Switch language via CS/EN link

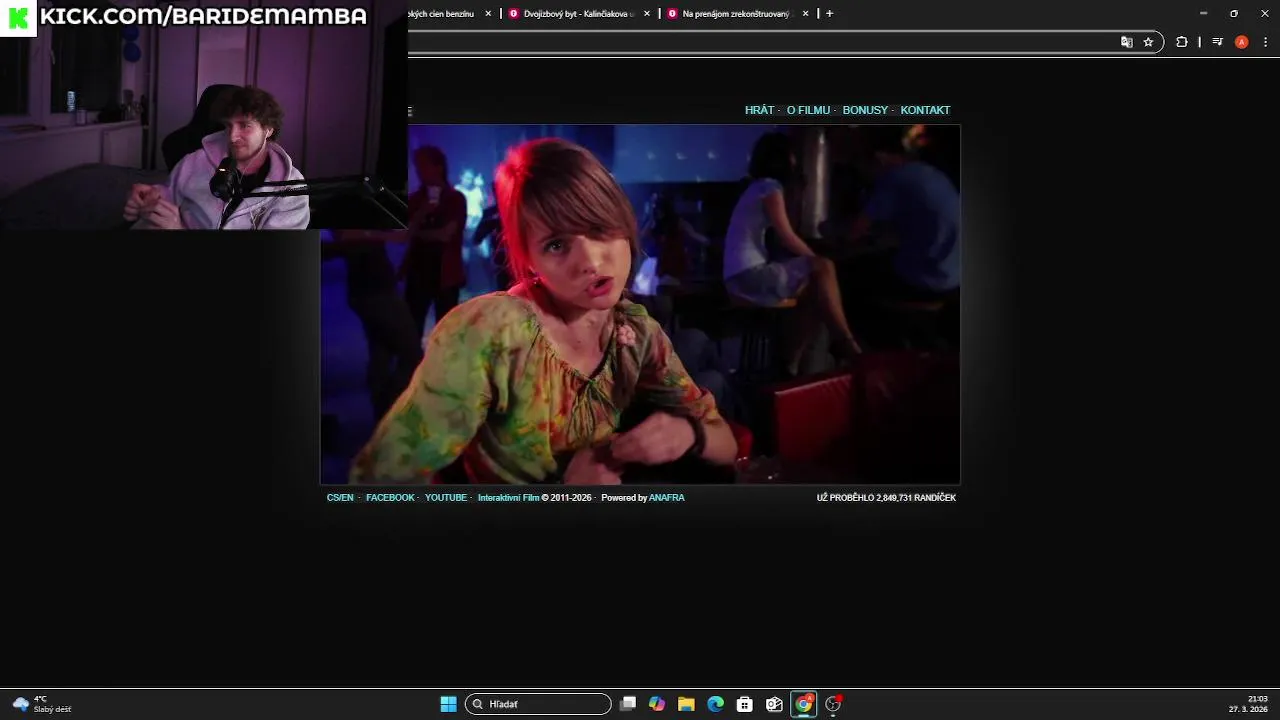pos(340,497)
